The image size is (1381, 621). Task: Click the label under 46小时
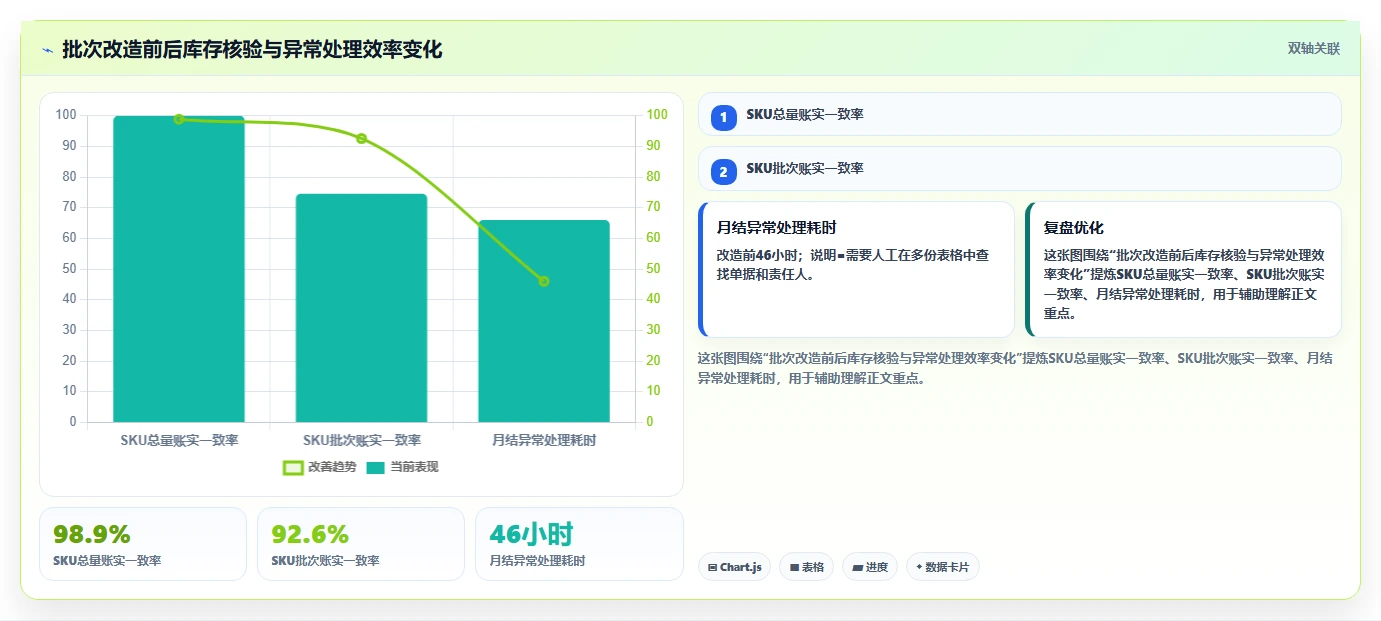coord(538,561)
